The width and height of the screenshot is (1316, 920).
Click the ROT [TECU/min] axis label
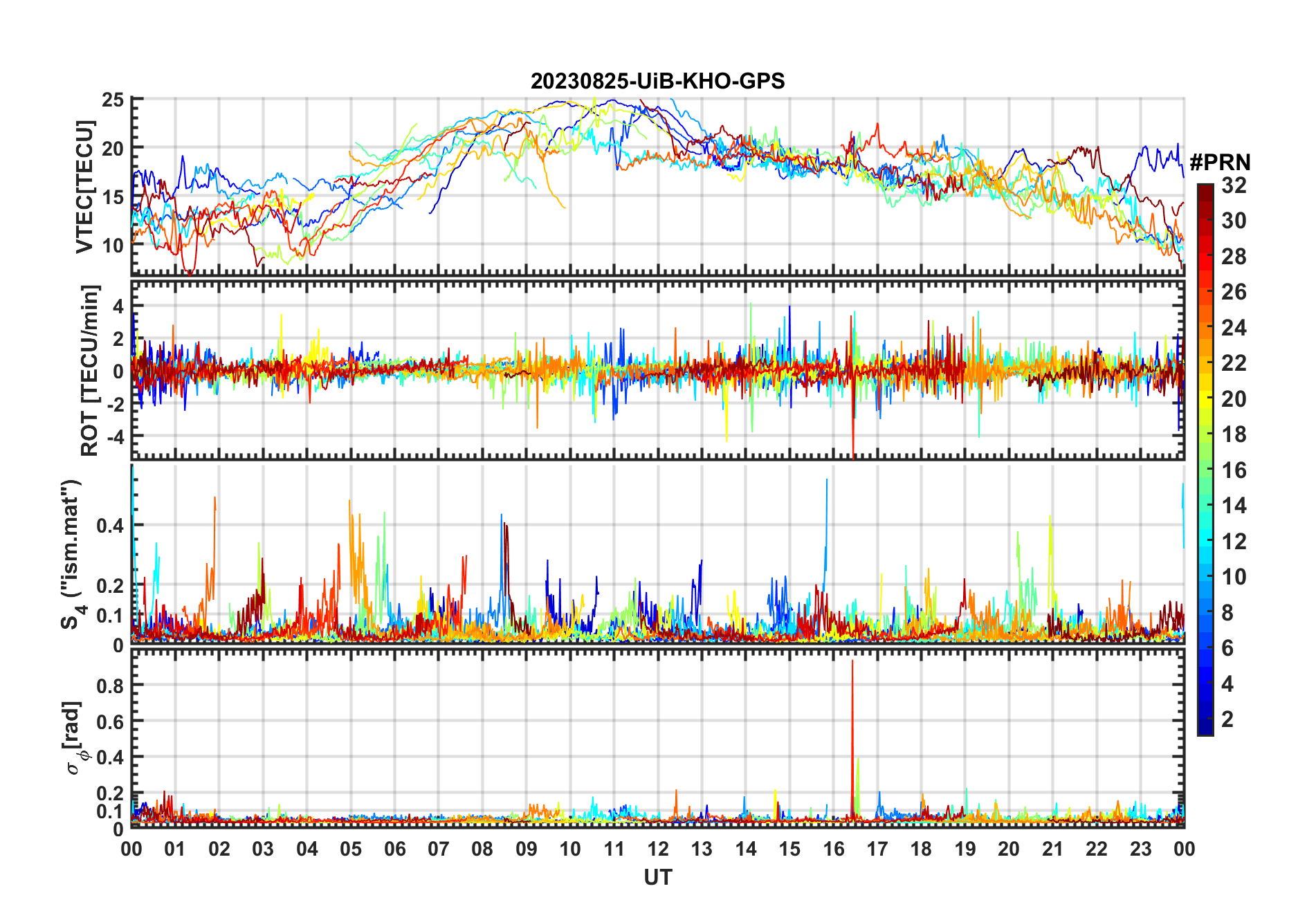click(90, 370)
